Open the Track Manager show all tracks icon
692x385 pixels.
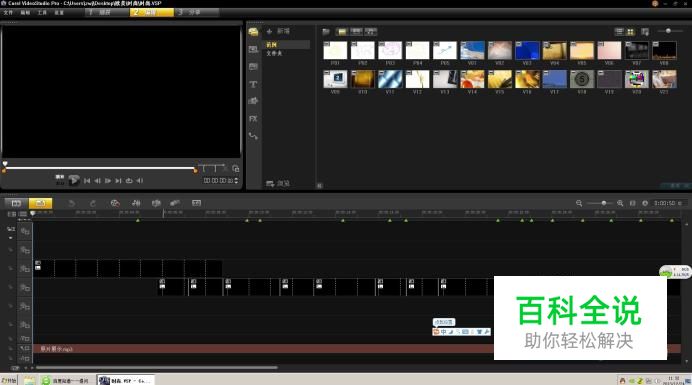(11, 214)
